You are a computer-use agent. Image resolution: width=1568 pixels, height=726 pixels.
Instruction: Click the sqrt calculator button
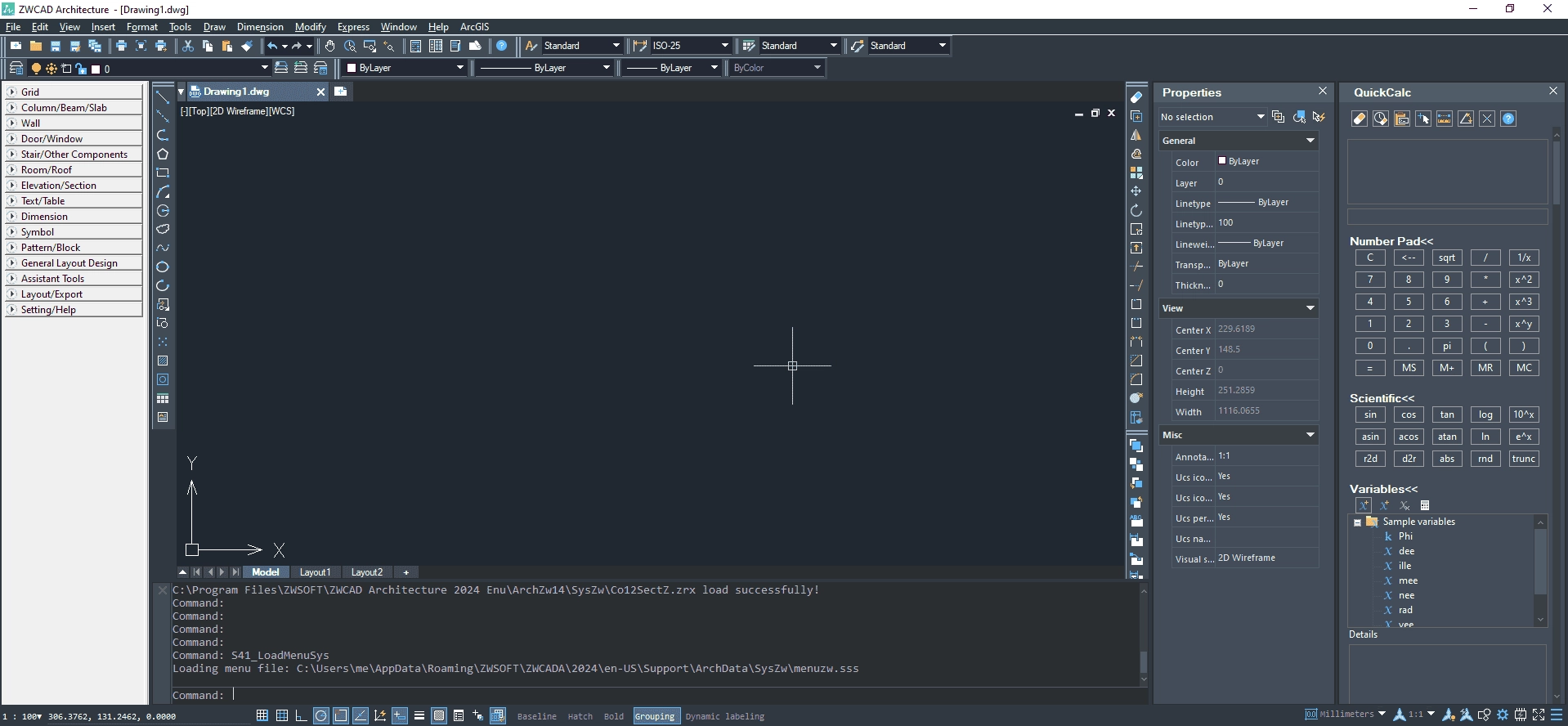tap(1447, 258)
